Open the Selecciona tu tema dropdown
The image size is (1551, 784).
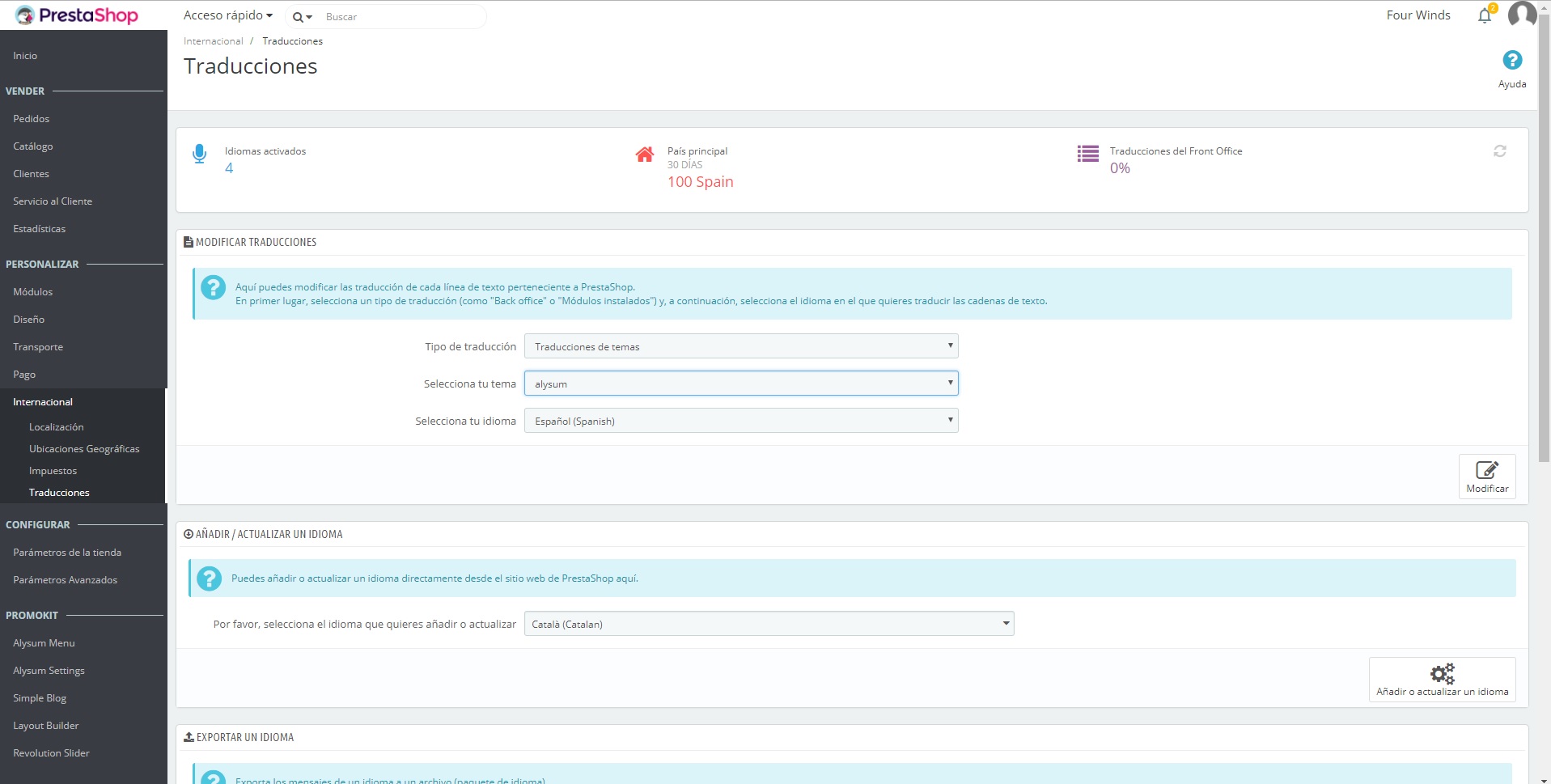tap(741, 384)
